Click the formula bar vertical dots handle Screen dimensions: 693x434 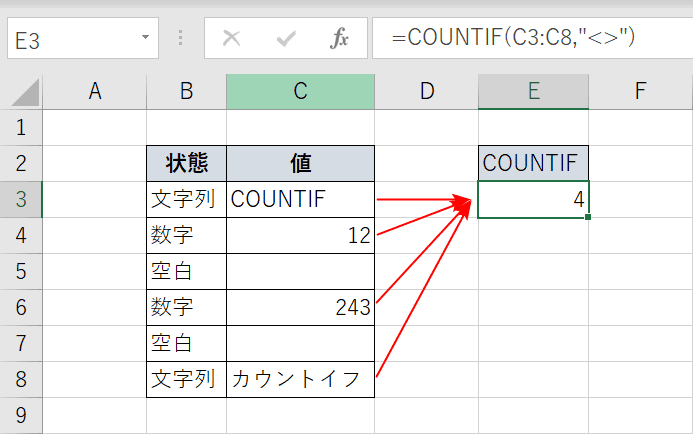point(180,38)
